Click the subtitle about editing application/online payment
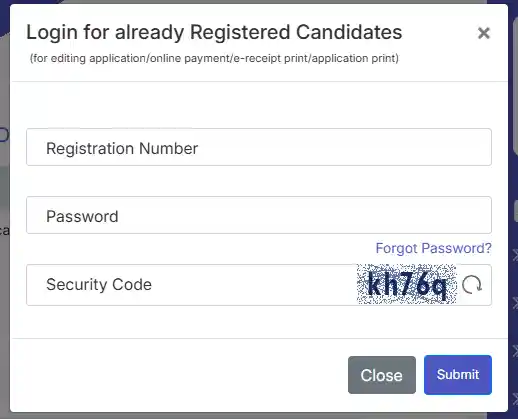This screenshot has width=518, height=419. 214,58
